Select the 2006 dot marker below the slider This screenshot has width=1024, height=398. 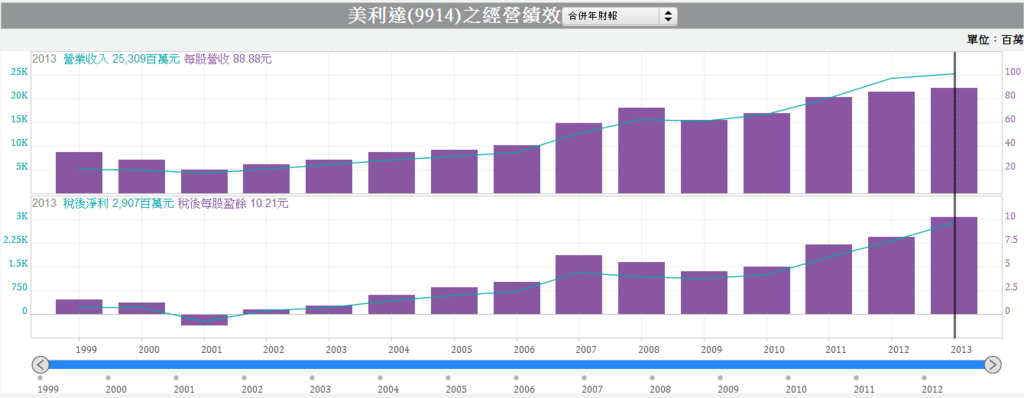point(516,378)
